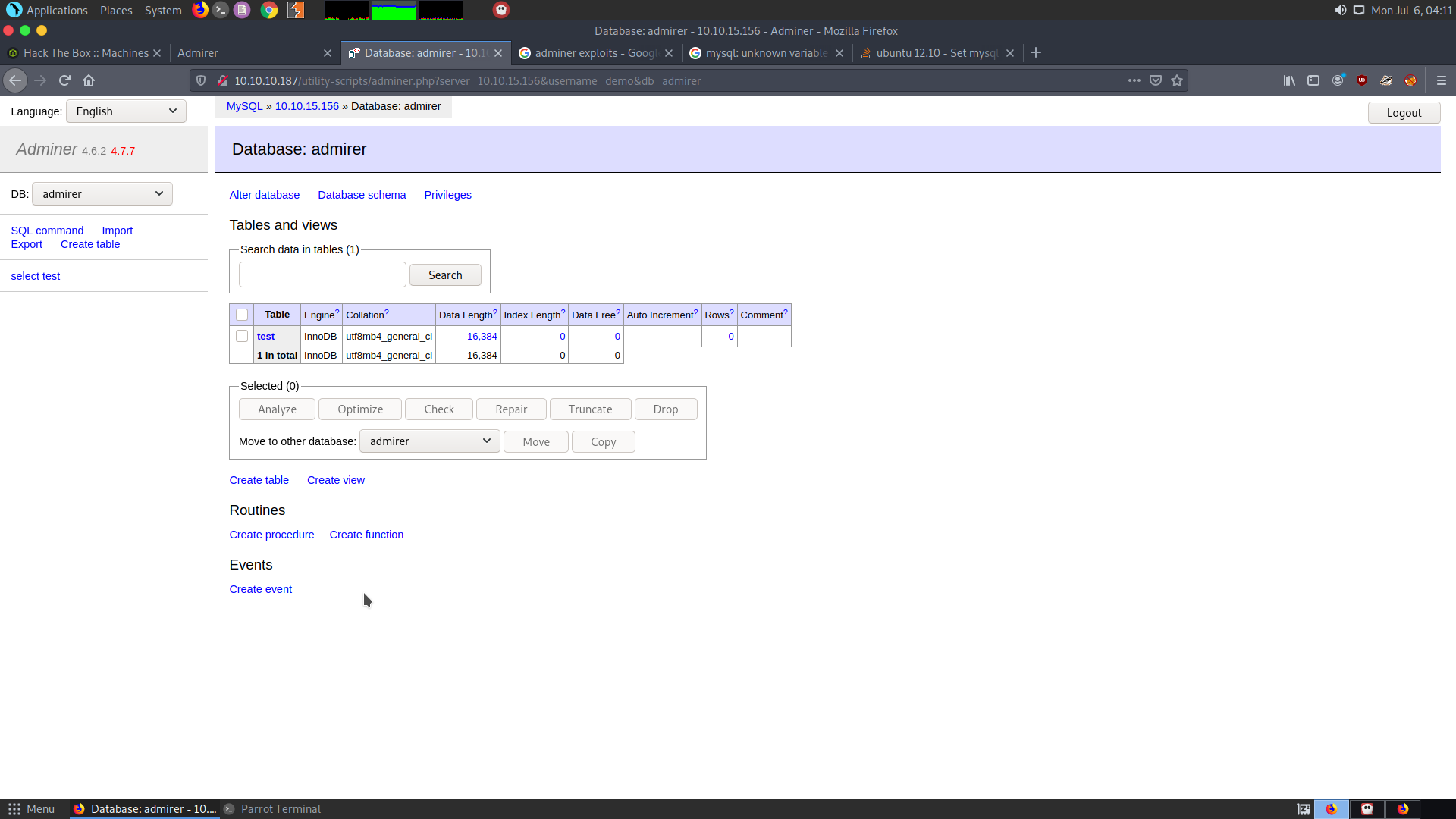This screenshot has height=819, width=1456.
Task: Expand the Language English dropdown
Action: click(126, 111)
